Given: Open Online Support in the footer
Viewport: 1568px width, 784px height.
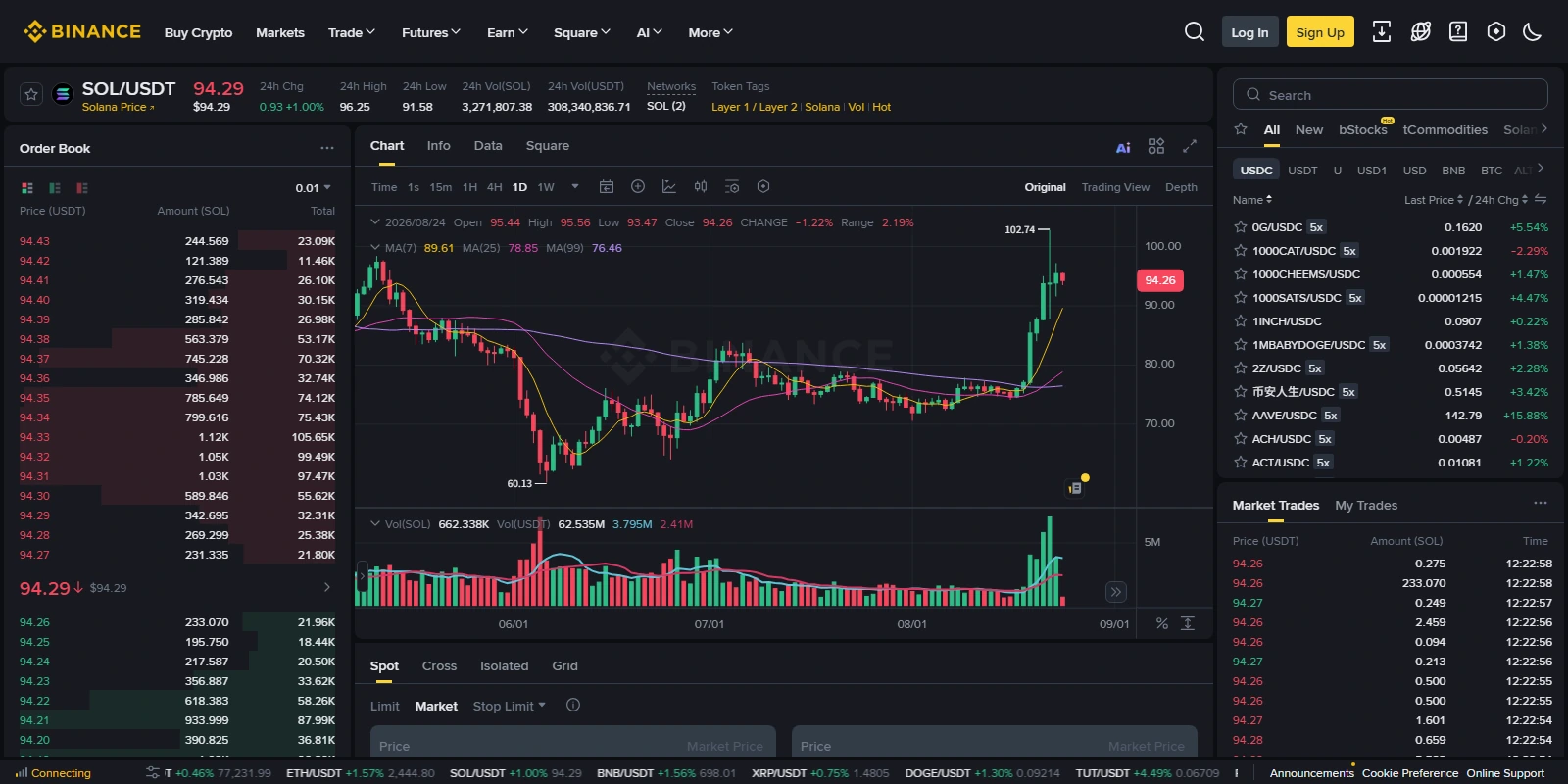Looking at the screenshot, I should (x=1505, y=773).
